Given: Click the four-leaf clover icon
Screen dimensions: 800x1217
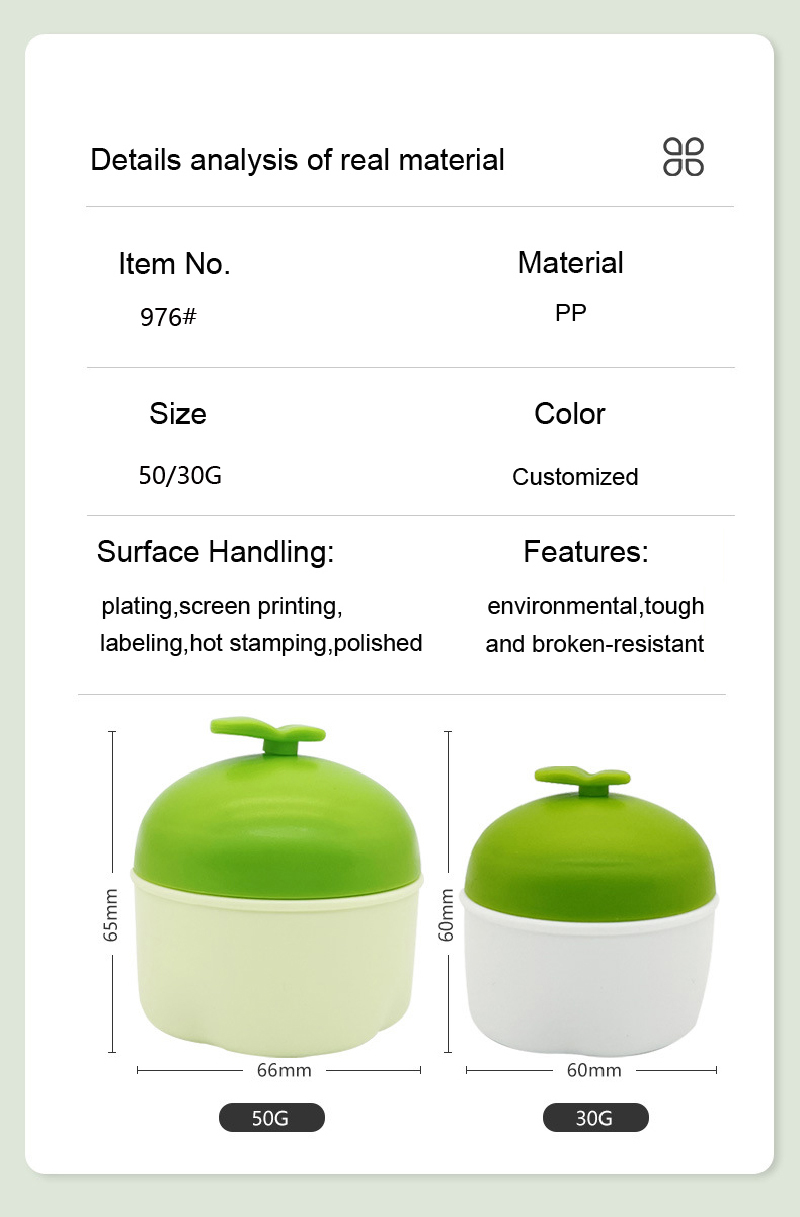Looking at the screenshot, I should [x=684, y=157].
